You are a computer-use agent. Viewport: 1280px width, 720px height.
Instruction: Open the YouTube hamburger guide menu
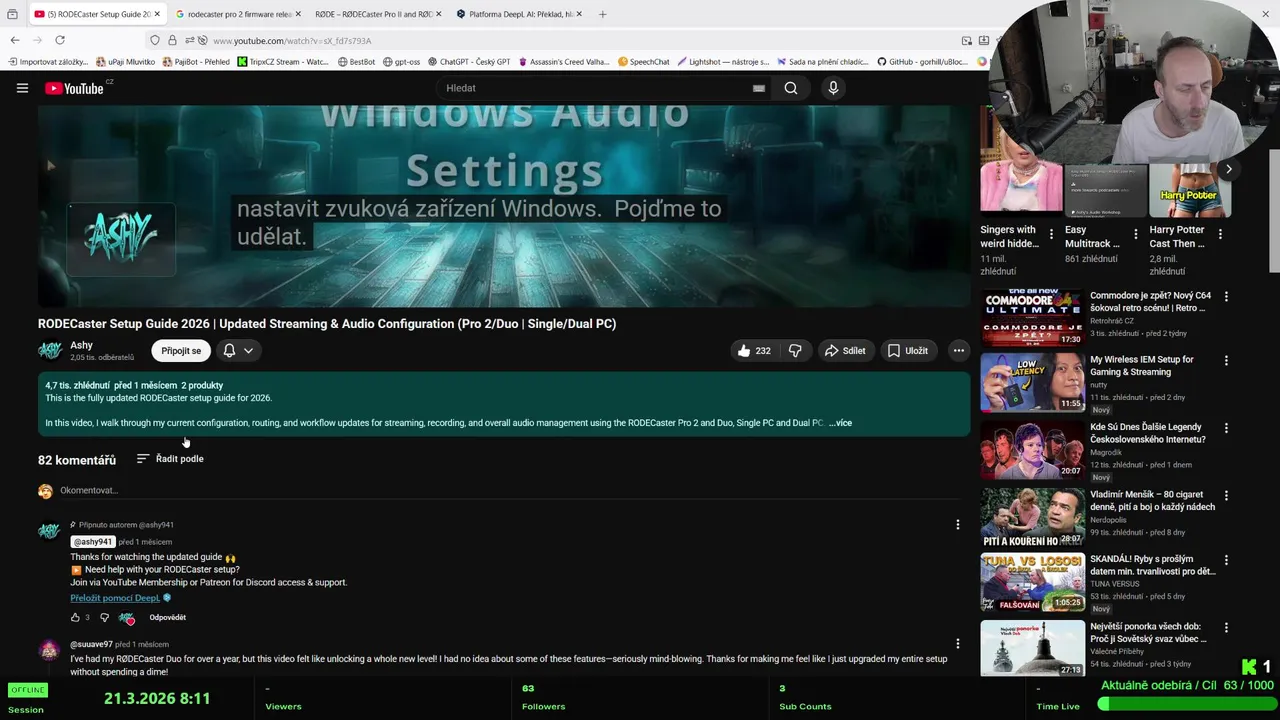(22, 88)
